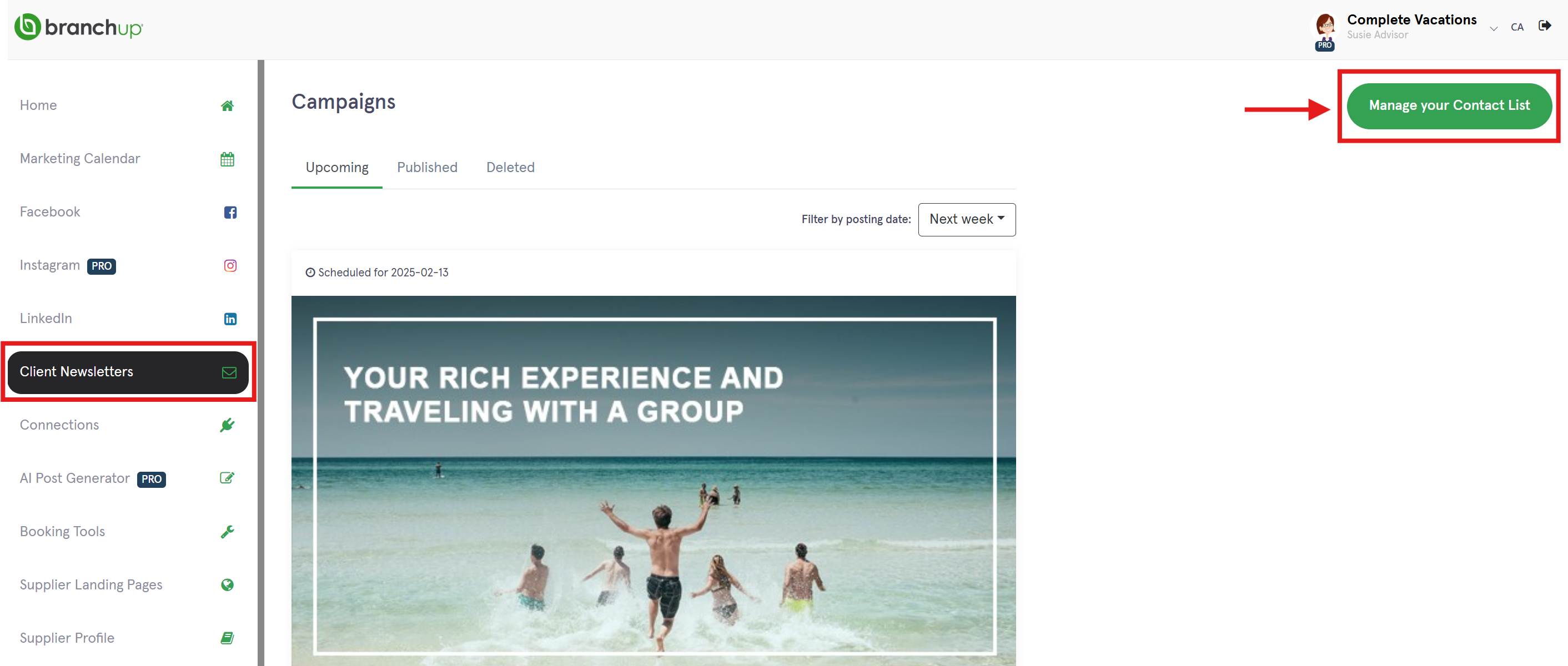Switch to the Deleted tab
Screen dimensions: 1568x666
point(510,167)
